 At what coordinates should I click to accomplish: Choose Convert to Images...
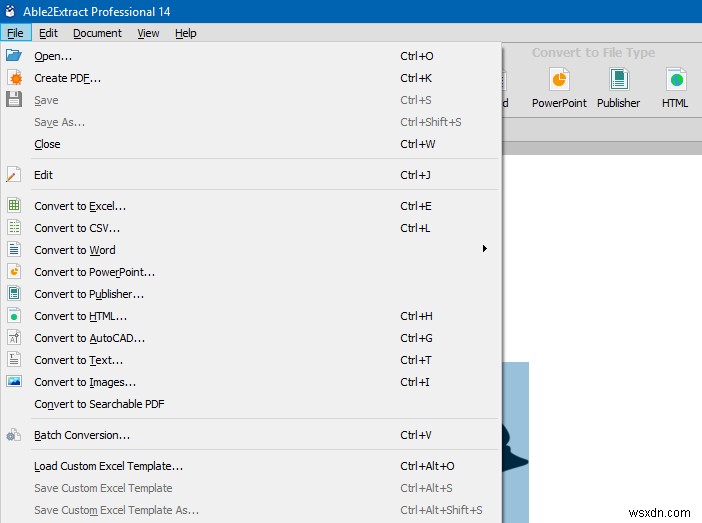[x=251, y=382]
